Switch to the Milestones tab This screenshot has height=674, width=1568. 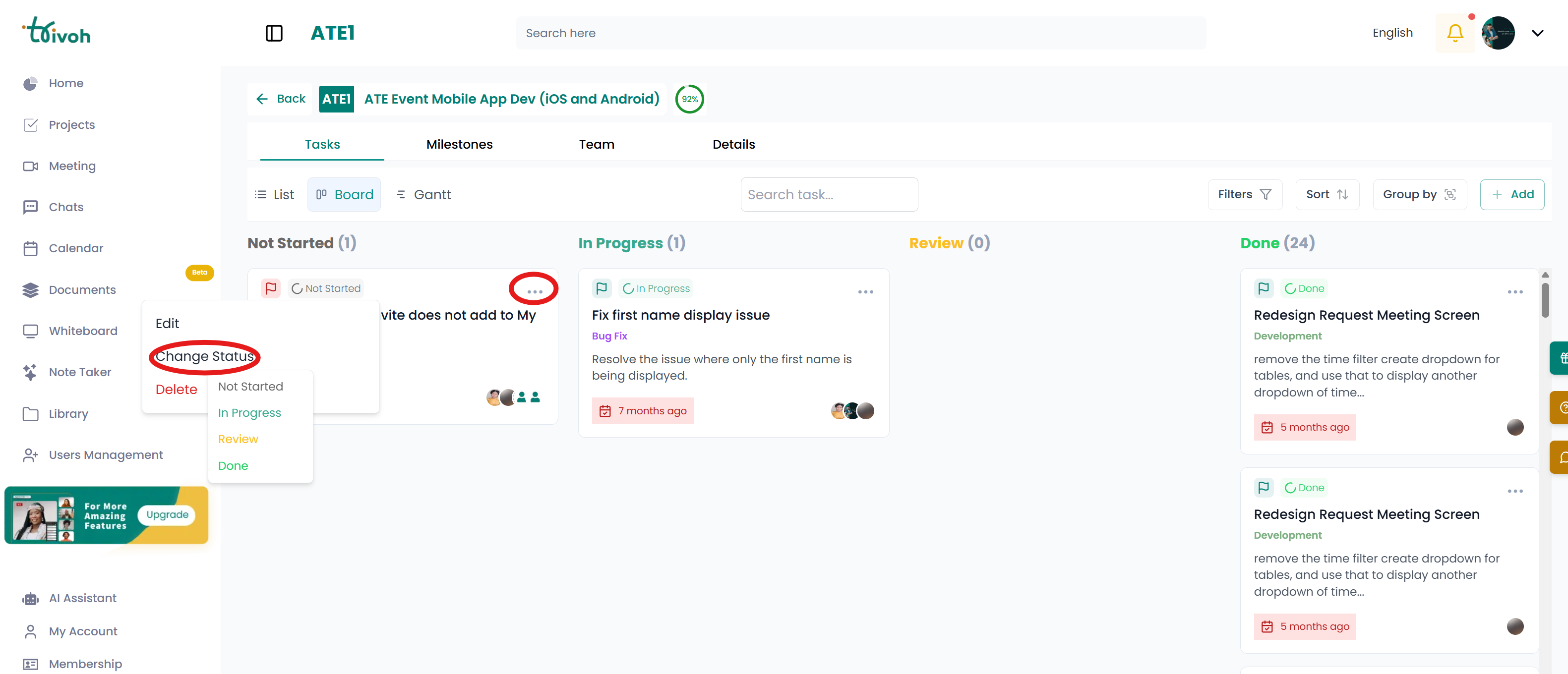click(x=459, y=144)
